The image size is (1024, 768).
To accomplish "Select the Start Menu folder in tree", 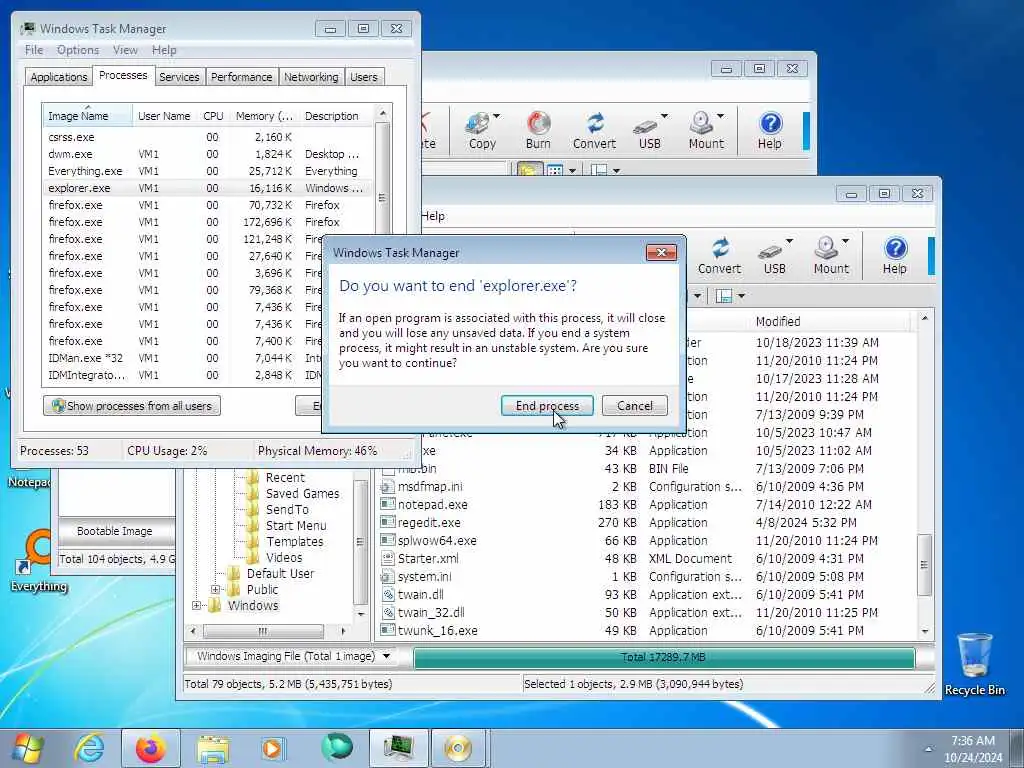I will coord(296,526).
